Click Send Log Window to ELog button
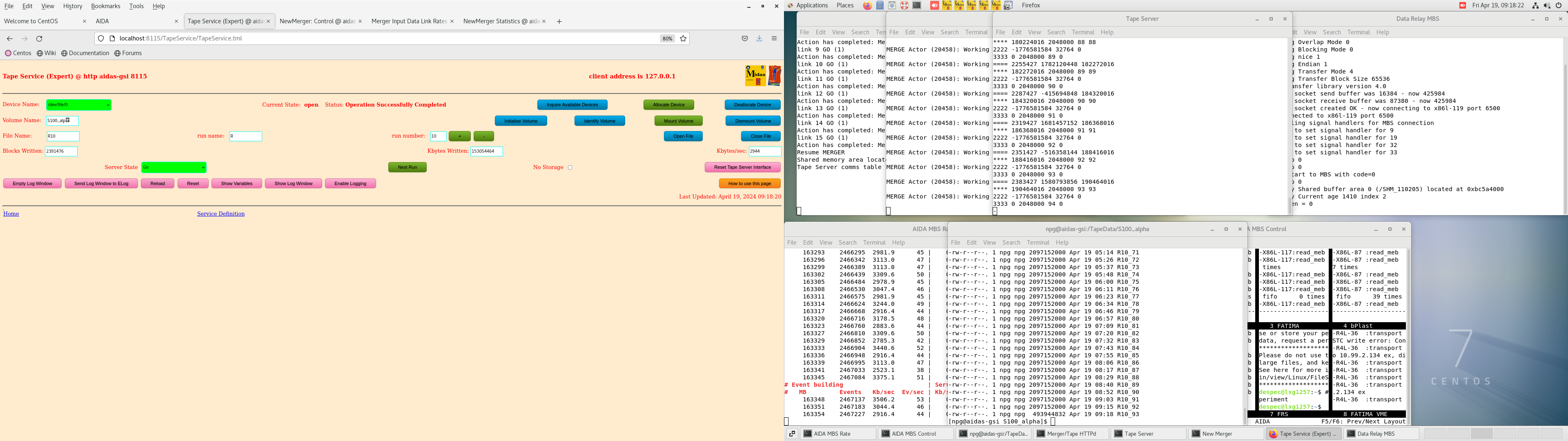 (x=101, y=183)
